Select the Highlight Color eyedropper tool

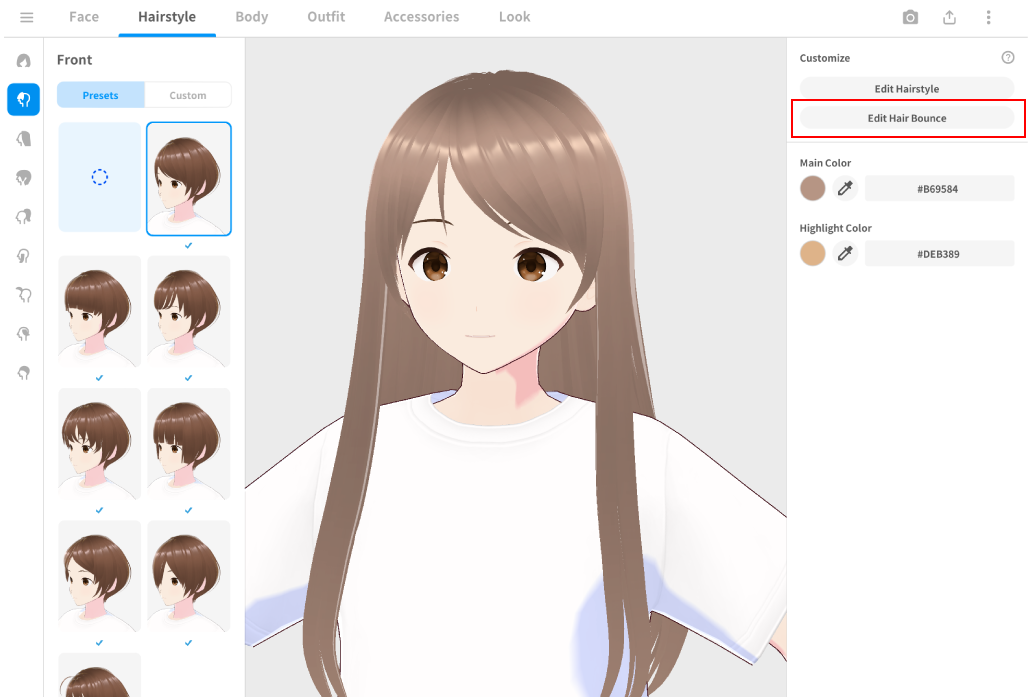tap(845, 254)
